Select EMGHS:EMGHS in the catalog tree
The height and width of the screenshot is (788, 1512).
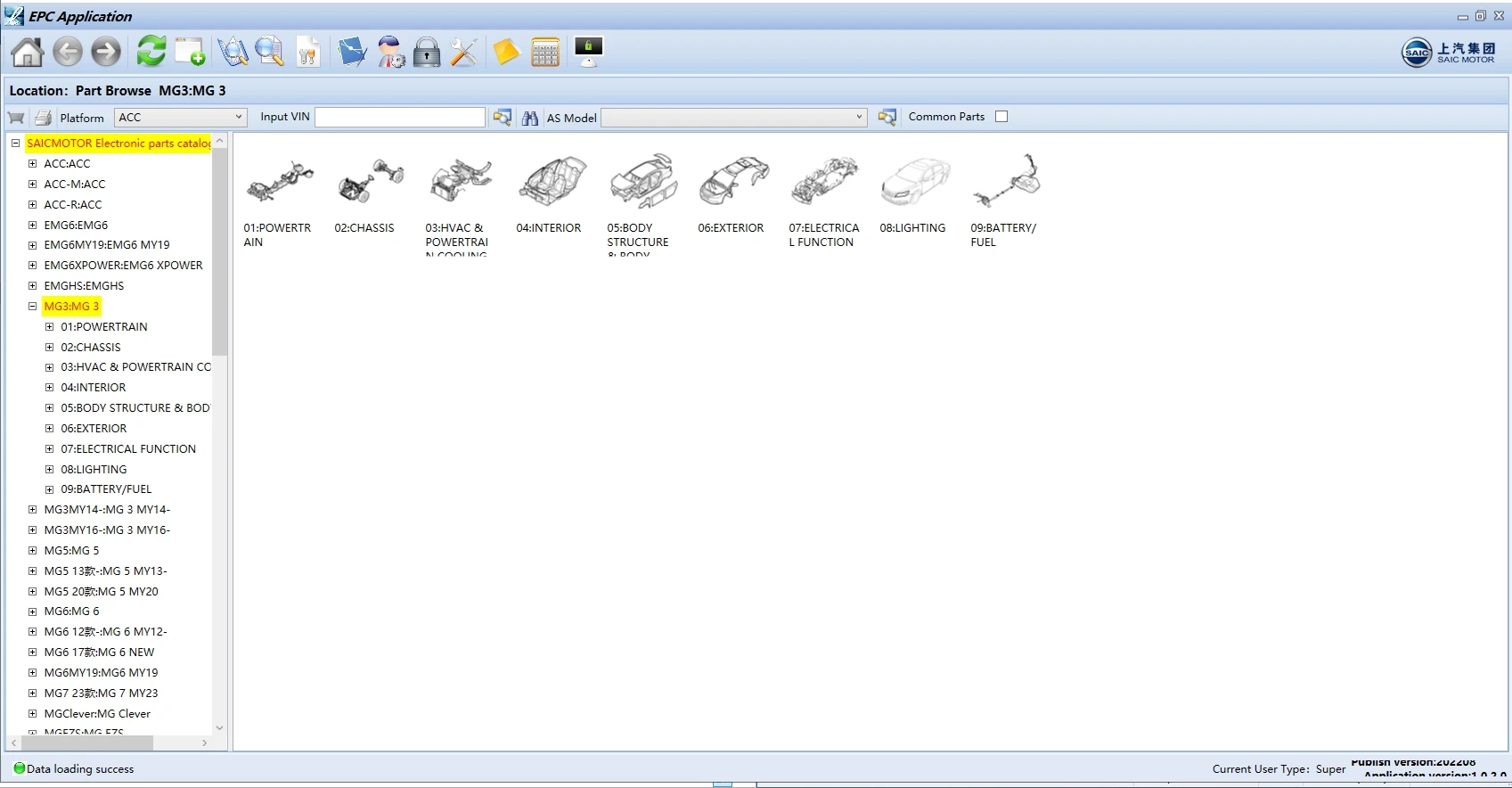click(x=84, y=286)
